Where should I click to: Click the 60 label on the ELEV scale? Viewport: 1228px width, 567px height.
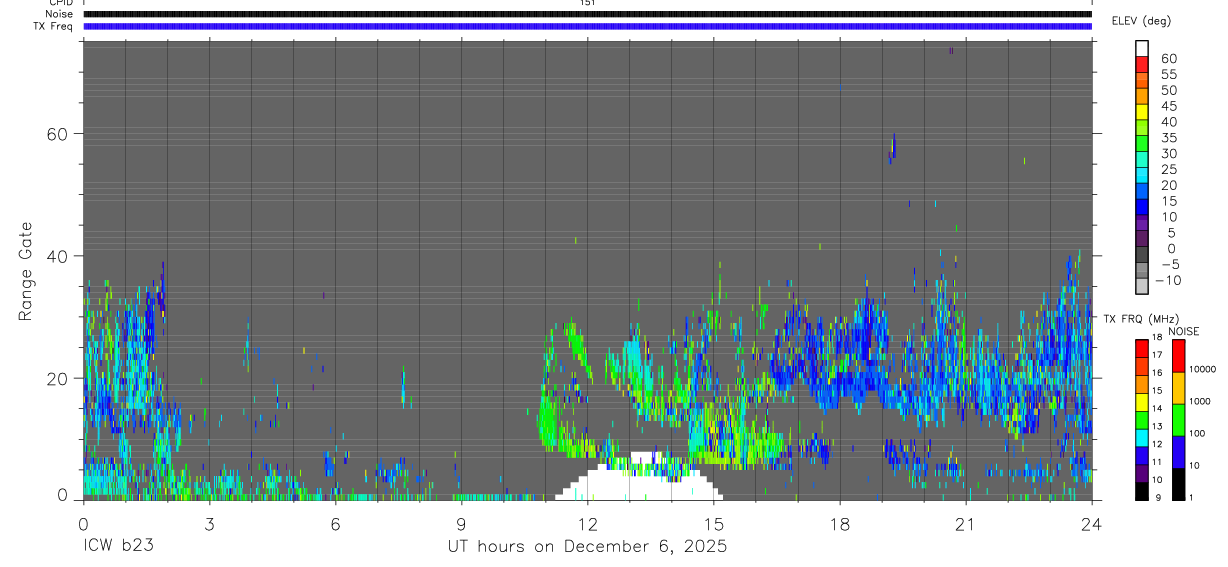pos(1168,59)
